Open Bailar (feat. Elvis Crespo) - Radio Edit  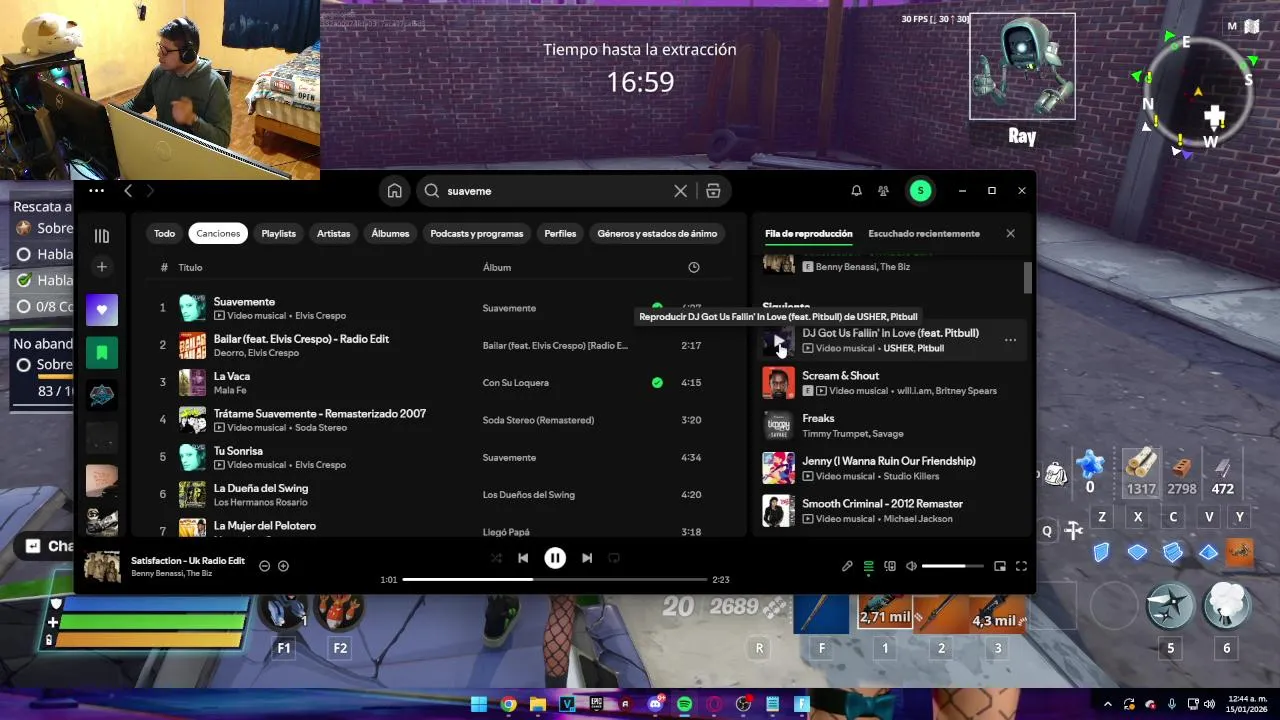301,339
